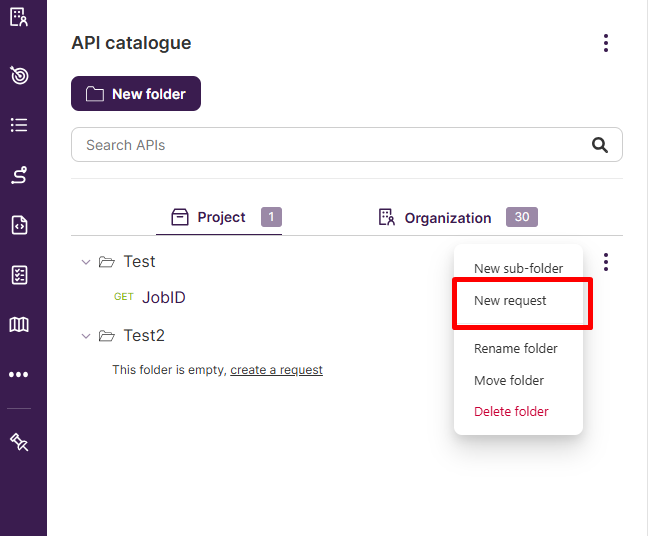Collapse the Test folder chevron
The image size is (667, 536).
[x=85, y=262]
